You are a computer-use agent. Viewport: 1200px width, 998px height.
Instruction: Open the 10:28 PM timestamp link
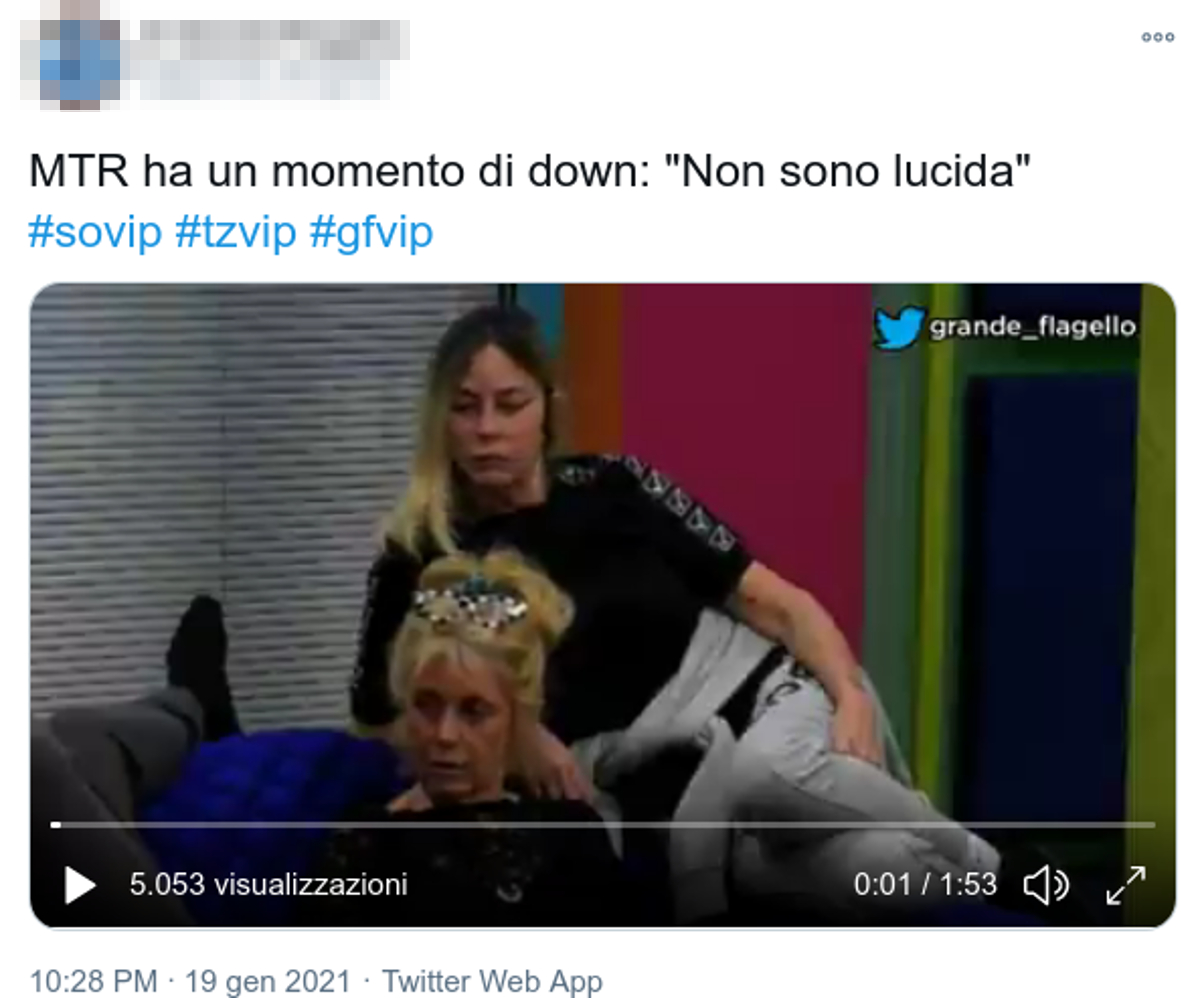pyautogui.click(x=93, y=980)
